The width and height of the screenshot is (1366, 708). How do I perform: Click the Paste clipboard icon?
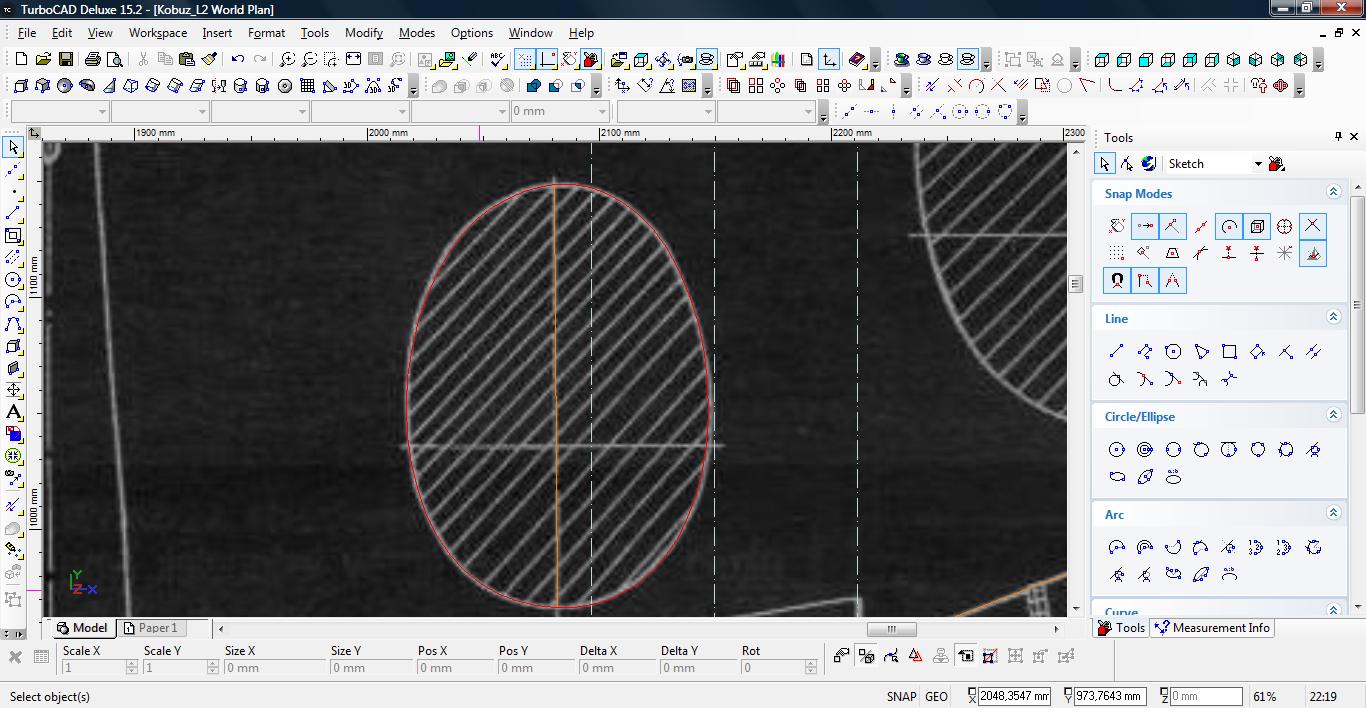[x=187, y=60]
